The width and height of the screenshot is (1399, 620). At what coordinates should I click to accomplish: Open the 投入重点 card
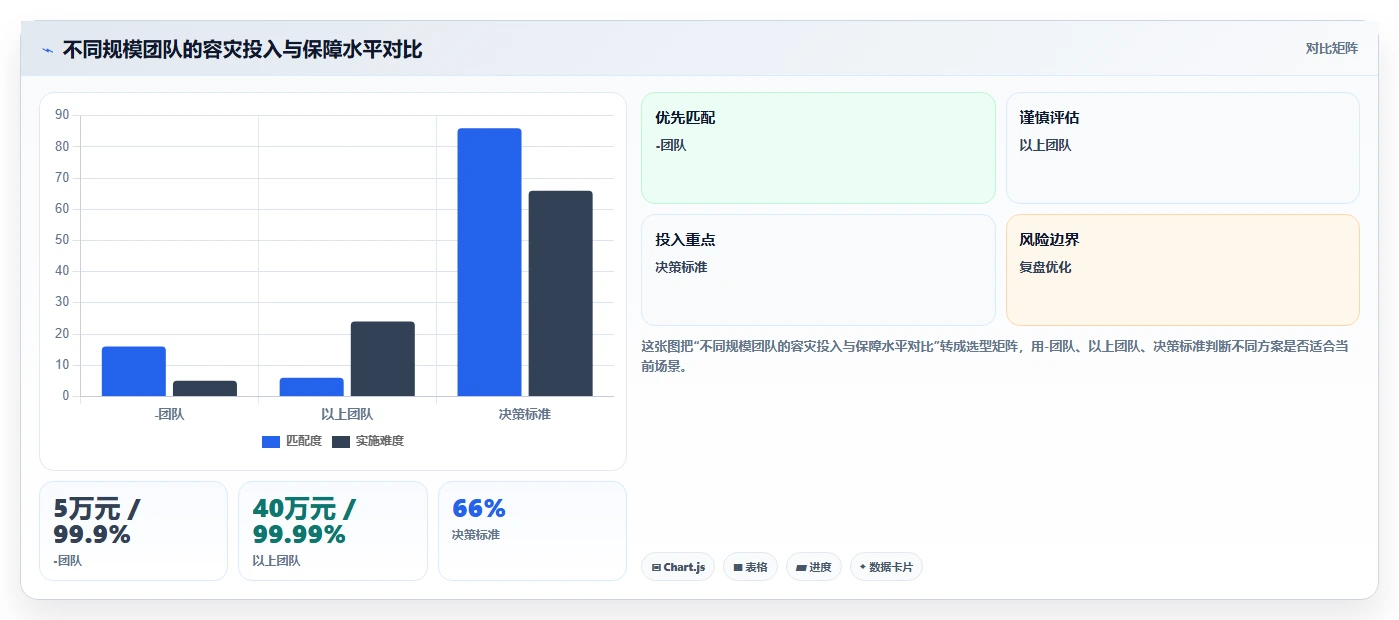click(818, 270)
